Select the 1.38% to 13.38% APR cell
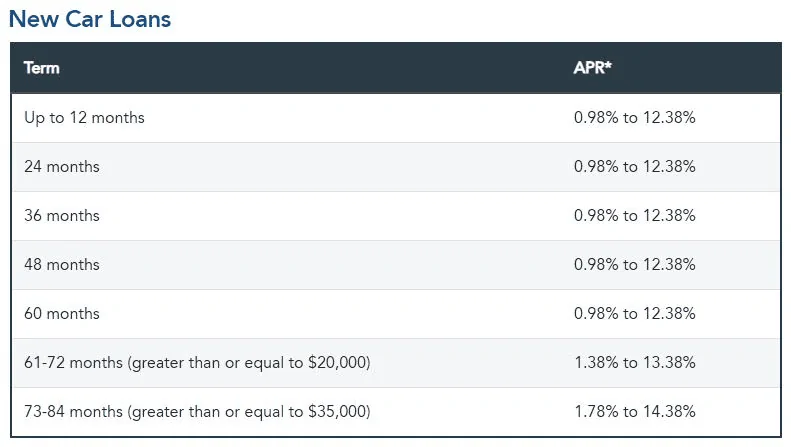 click(635, 362)
